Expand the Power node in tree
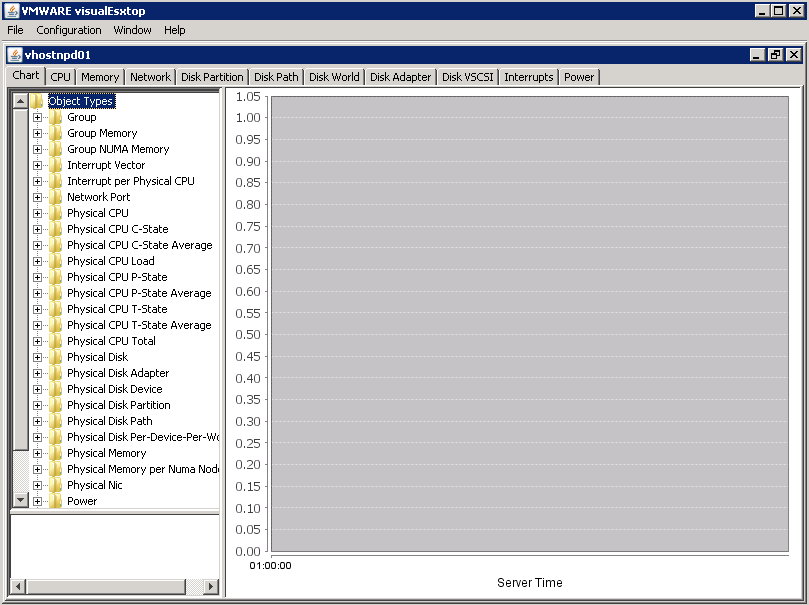The height and width of the screenshot is (605, 809). (x=37, y=501)
